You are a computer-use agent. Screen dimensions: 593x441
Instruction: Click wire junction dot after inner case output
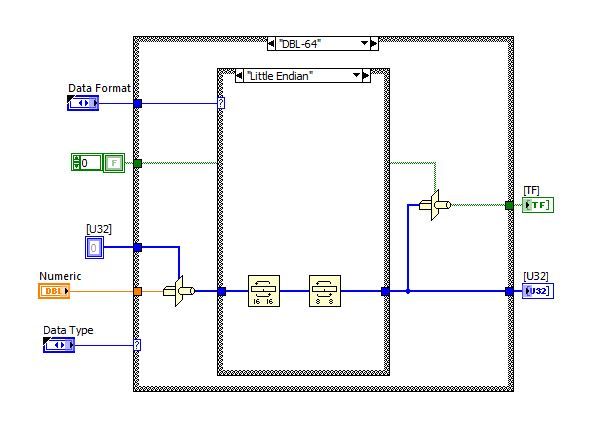click(408, 291)
